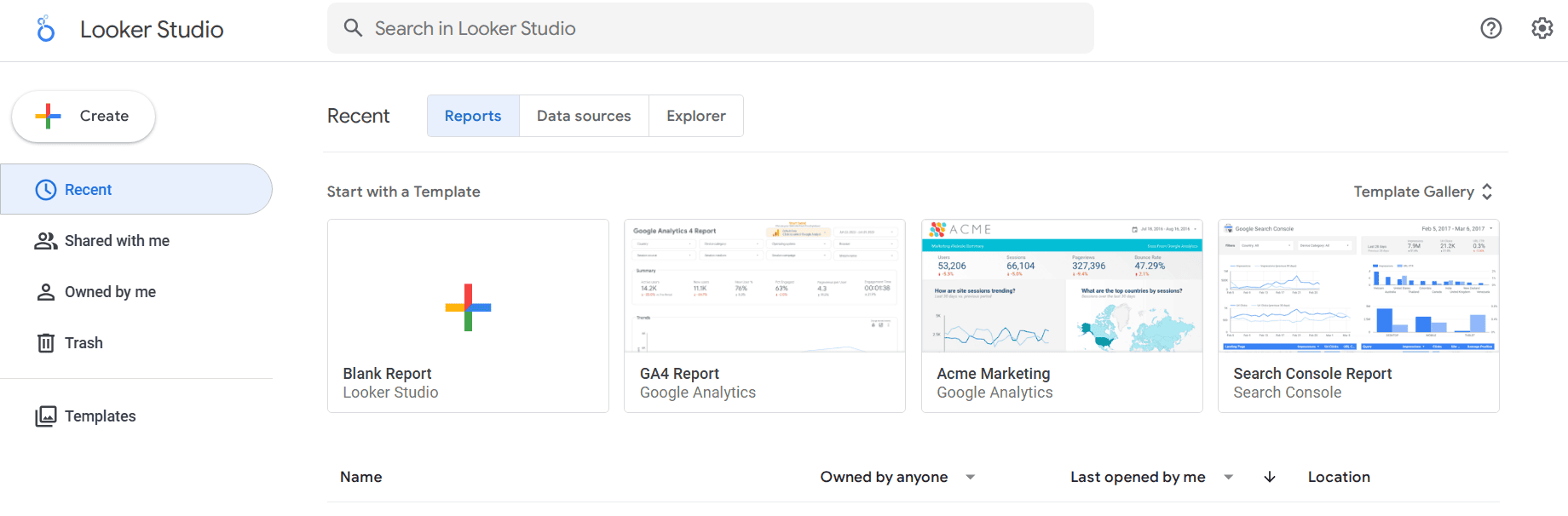Click Google Analytics subtitle under Acme Marketing
1568x516 pixels.
[x=994, y=393]
